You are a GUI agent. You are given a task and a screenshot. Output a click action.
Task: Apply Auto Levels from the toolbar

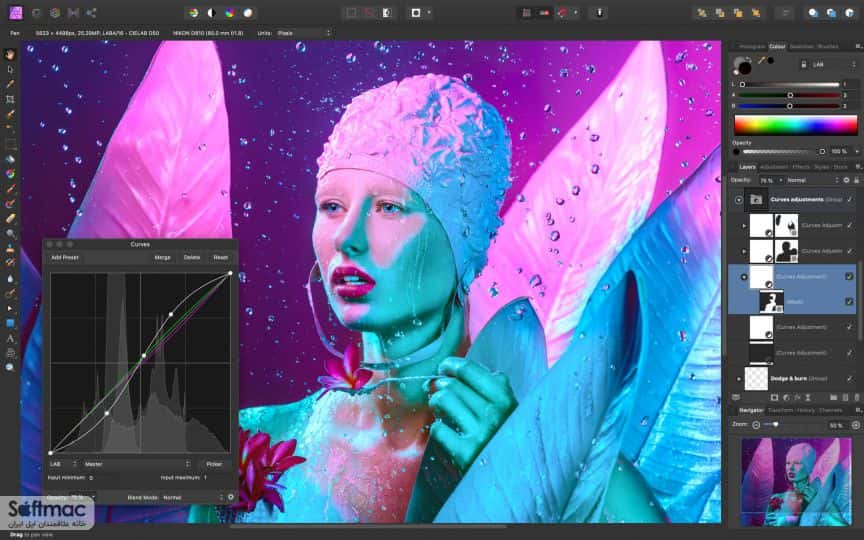point(193,13)
